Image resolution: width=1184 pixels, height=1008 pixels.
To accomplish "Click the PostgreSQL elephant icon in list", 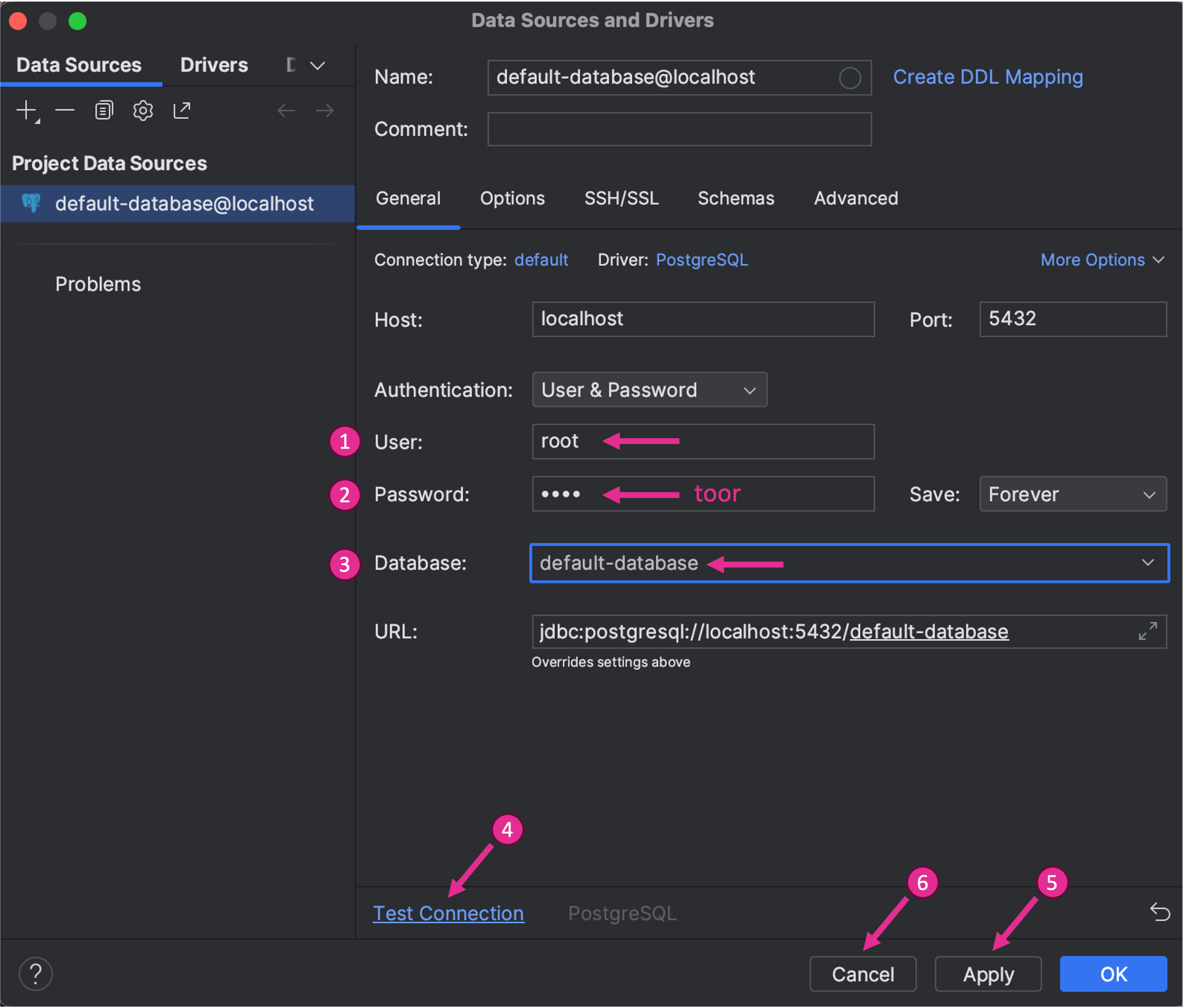I will coord(32,203).
